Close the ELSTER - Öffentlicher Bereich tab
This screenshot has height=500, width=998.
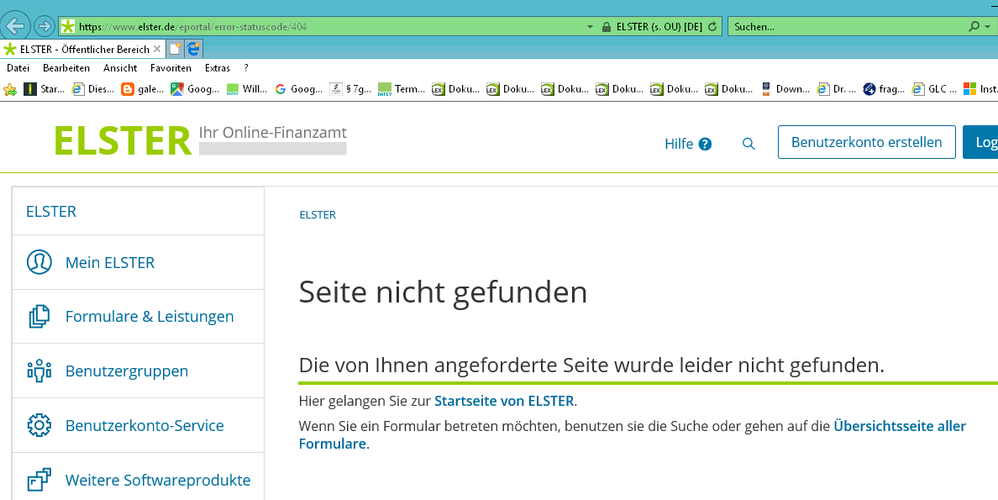click(x=157, y=48)
